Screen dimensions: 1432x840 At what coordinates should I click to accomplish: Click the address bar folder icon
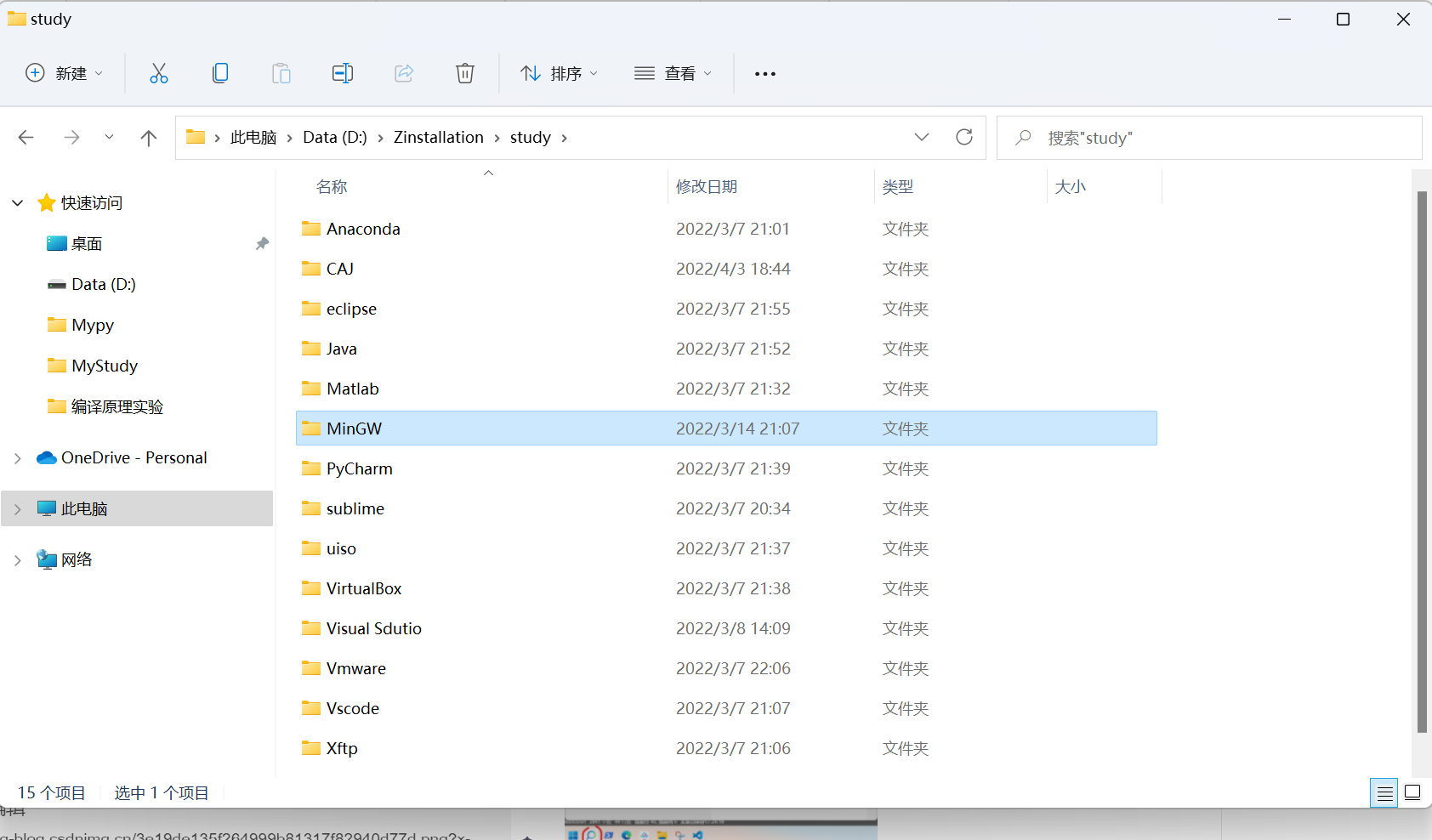(x=196, y=137)
